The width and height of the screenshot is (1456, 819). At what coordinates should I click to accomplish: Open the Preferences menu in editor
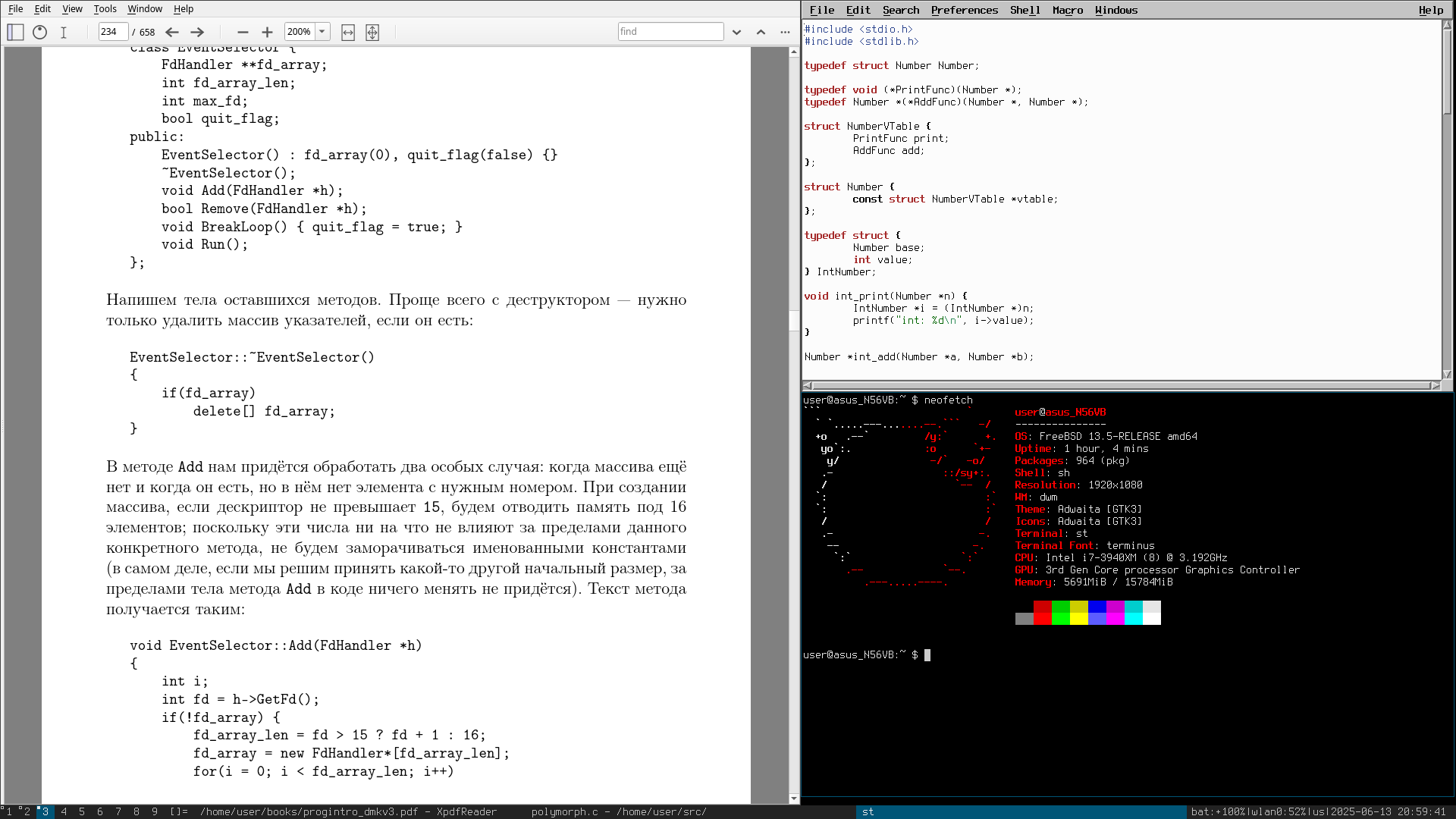pos(964,10)
